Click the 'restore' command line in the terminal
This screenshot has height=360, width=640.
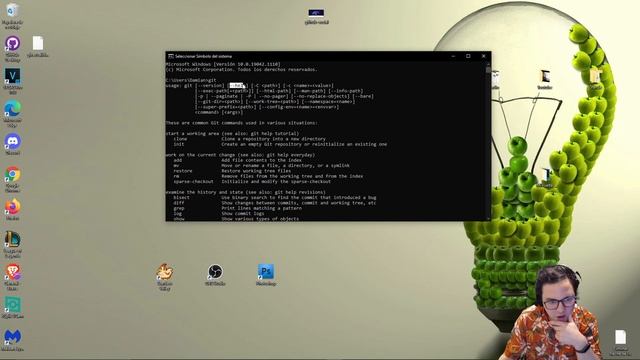pos(232,171)
